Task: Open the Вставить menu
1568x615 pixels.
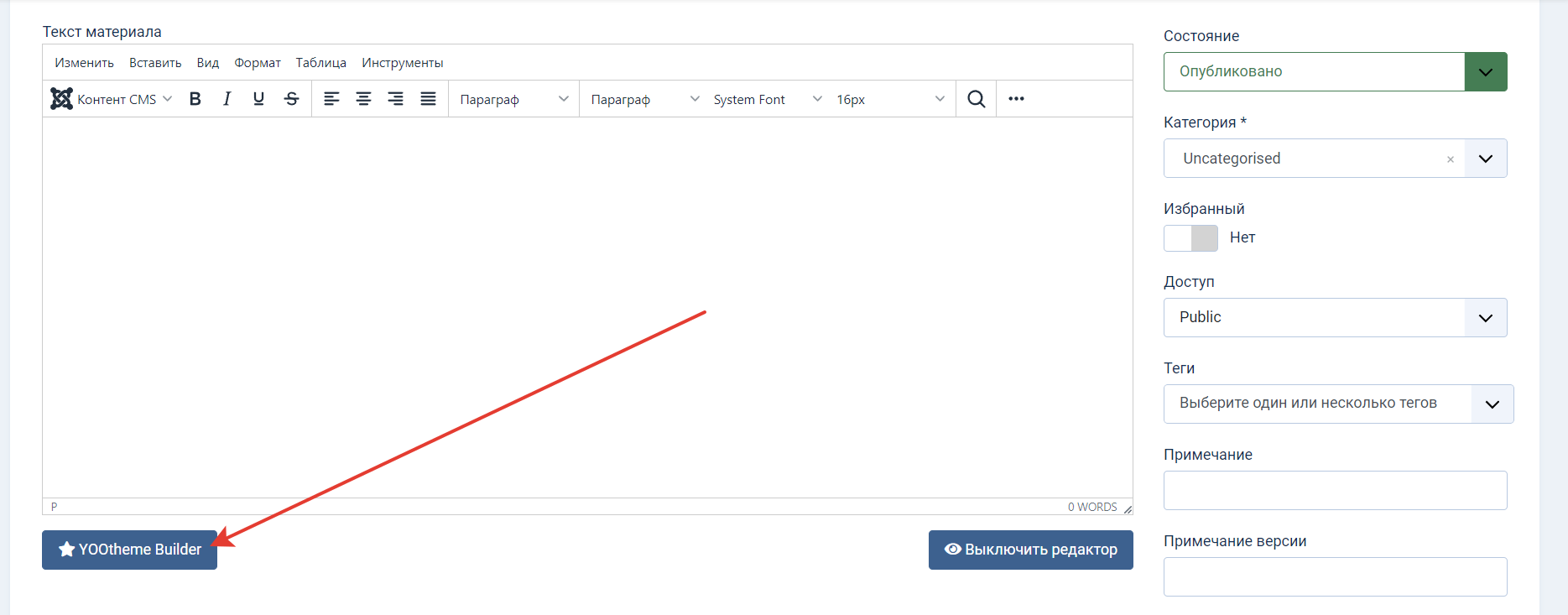Action: [x=155, y=63]
